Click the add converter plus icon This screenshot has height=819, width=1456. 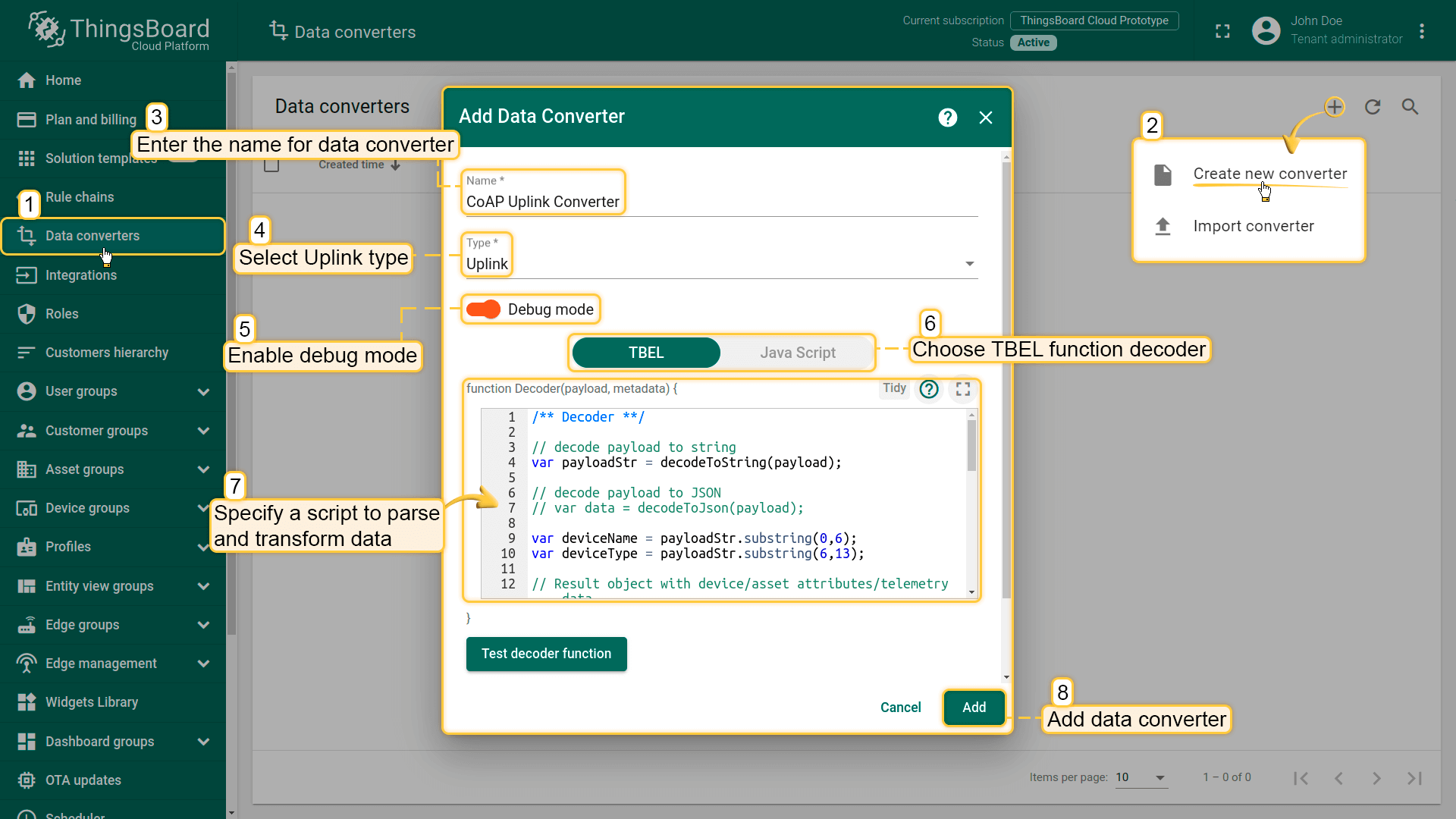click(1335, 107)
